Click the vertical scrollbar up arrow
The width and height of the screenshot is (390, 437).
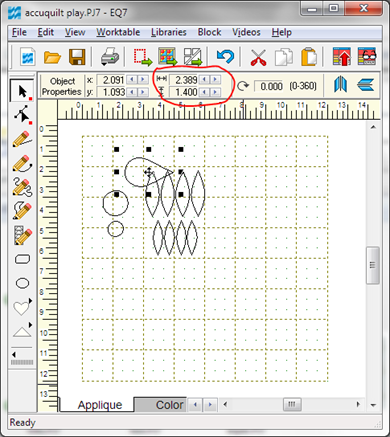tap(373, 127)
